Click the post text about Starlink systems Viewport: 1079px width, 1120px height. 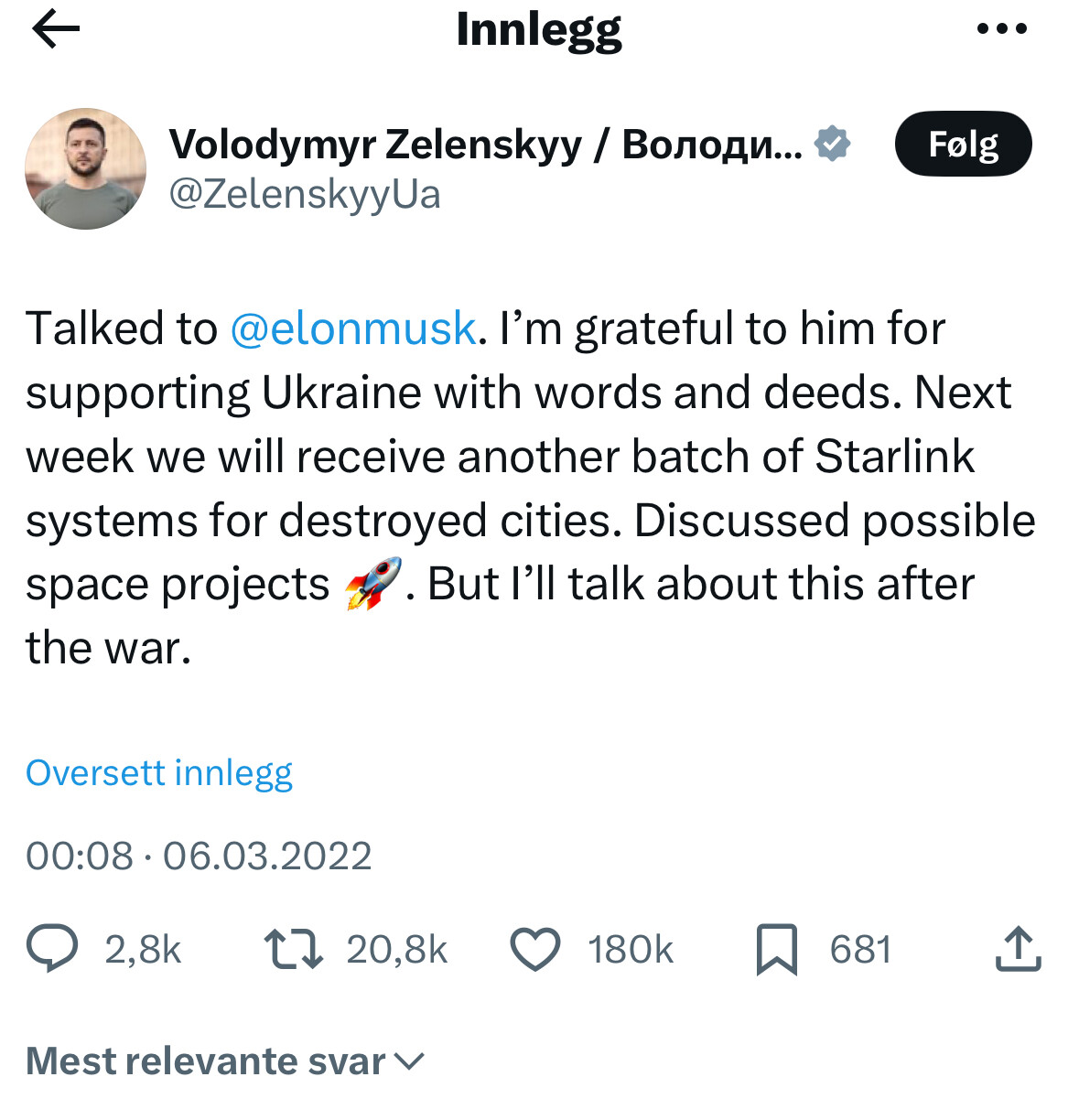pos(500,457)
